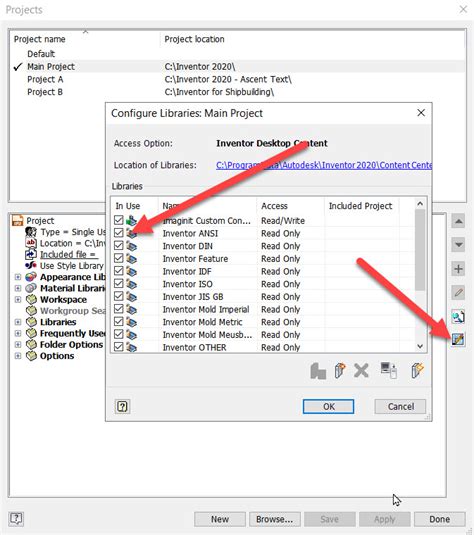Screen dimensions: 474x535
Task: Click the pencil Edit icon in Projects
Action: tap(458, 292)
